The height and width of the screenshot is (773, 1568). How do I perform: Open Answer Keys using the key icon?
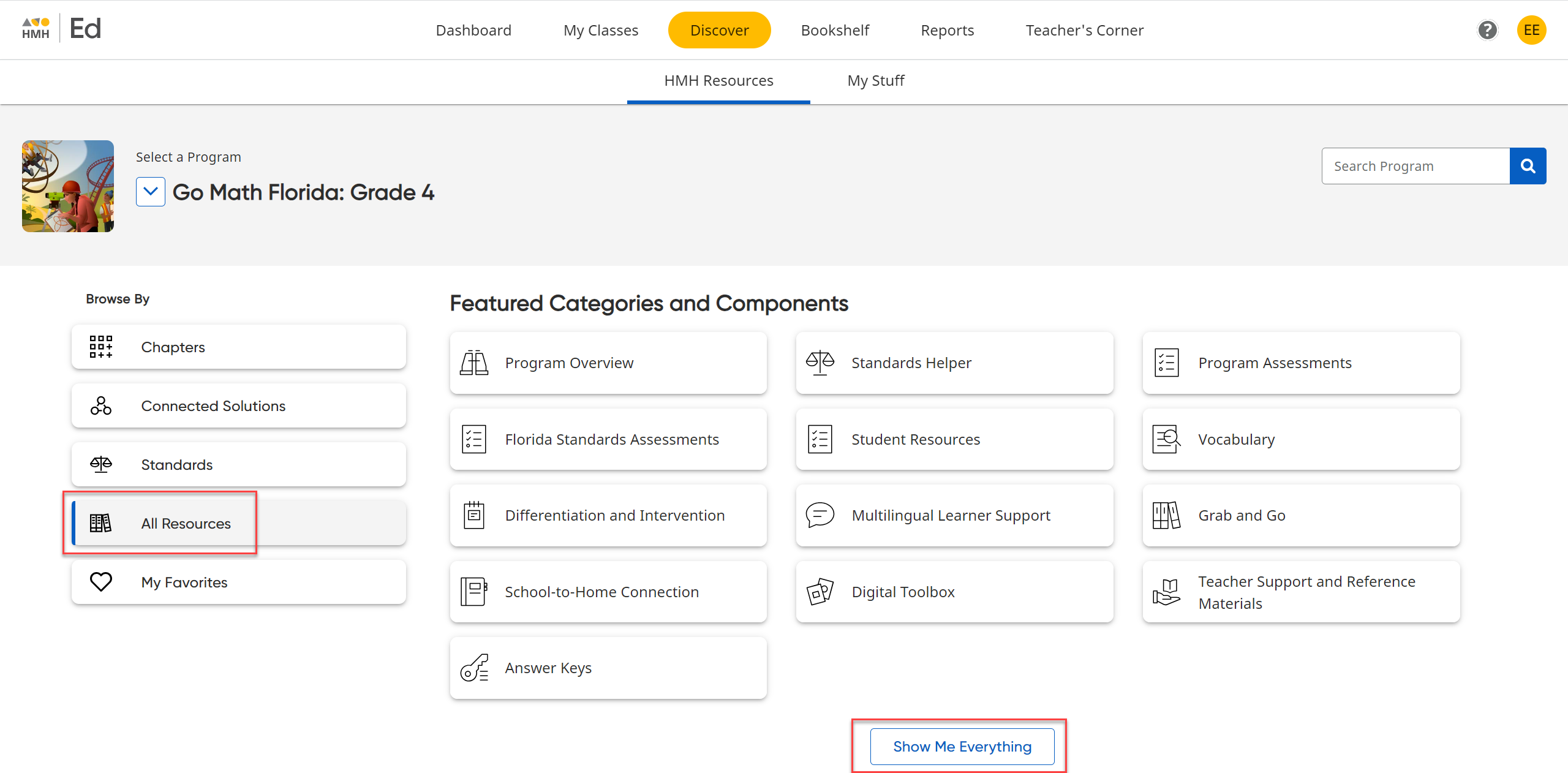[473, 668]
